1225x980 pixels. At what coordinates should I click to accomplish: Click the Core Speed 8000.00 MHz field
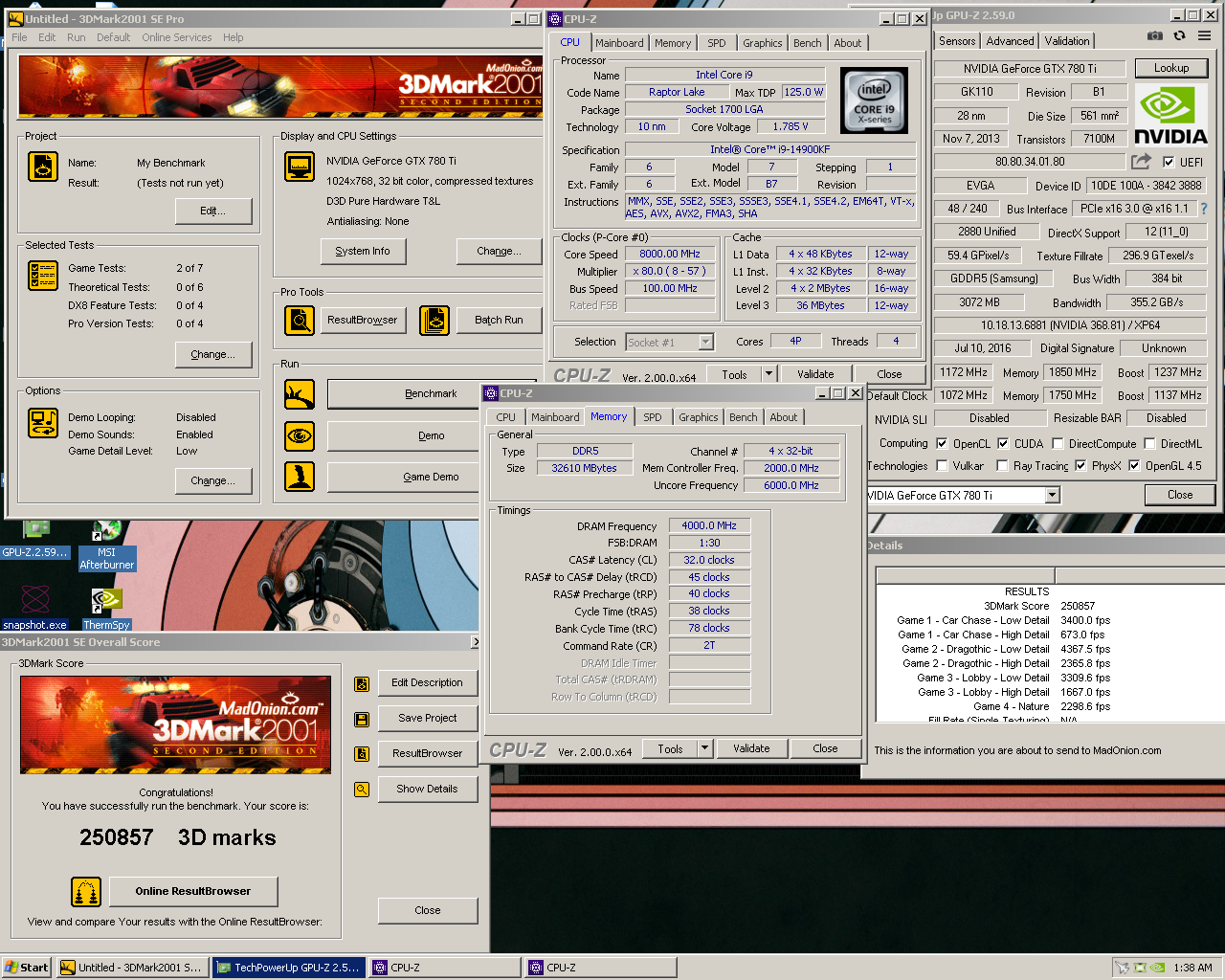click(x=670, y=254)
